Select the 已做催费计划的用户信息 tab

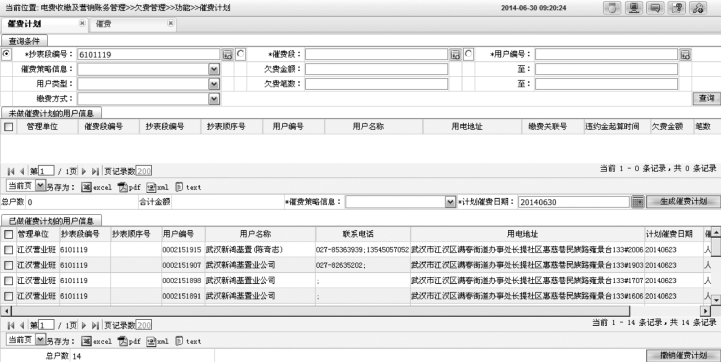52,221
